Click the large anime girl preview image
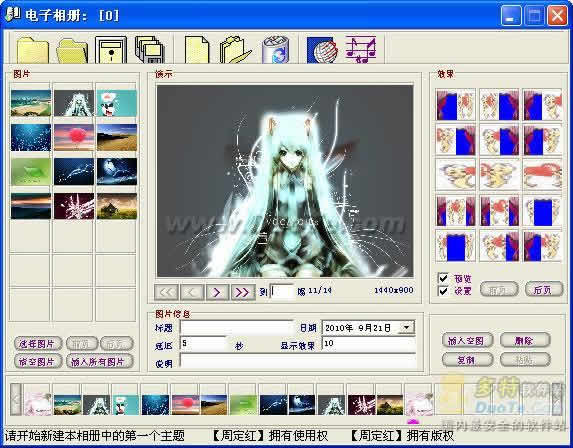Viewport: 573px width, 448px height. (285, 181)
